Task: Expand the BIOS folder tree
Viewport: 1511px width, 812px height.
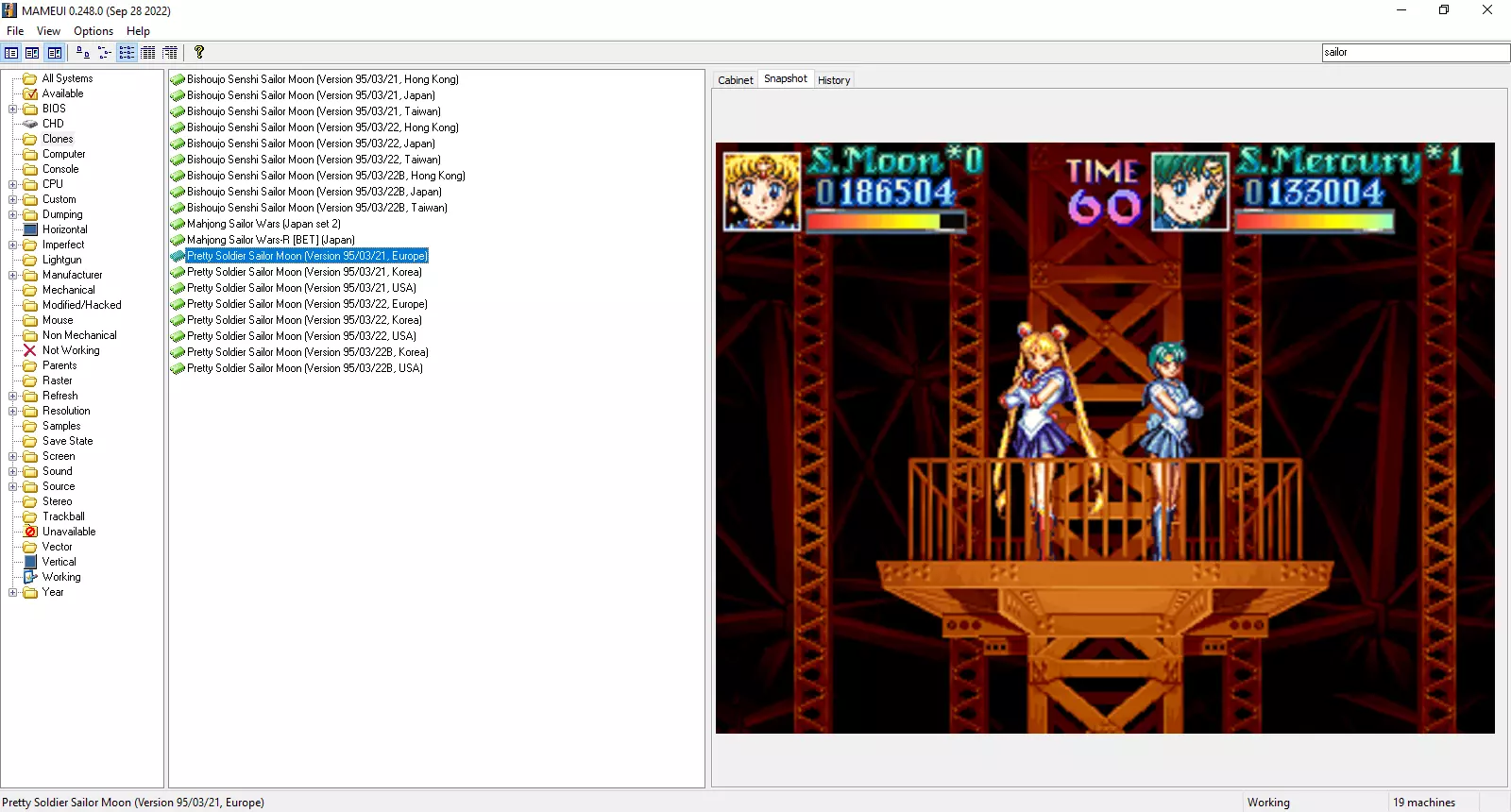Action: (x=13, y=109)
